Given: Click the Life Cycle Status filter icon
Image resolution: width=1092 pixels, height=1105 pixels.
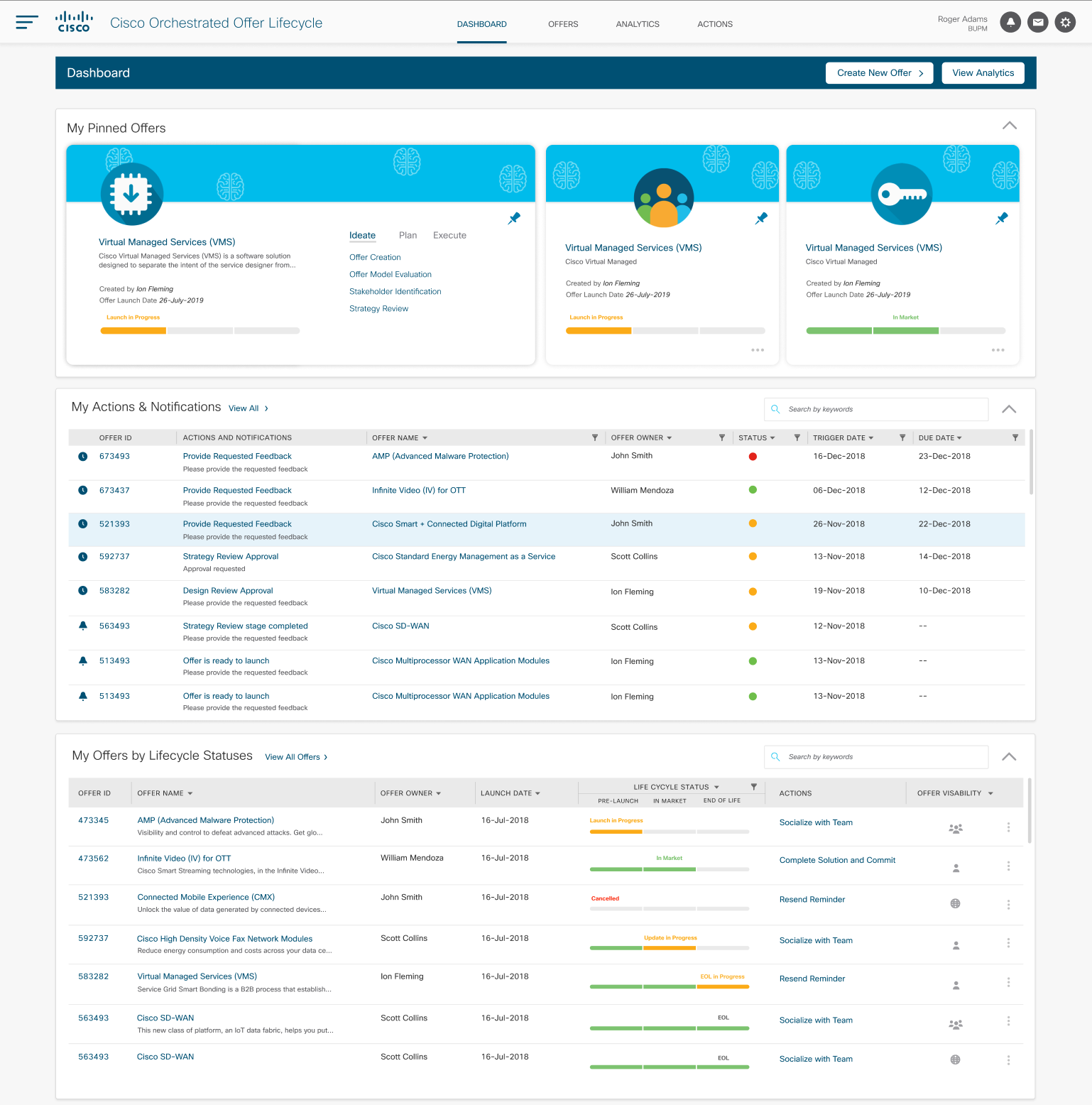Looking at the screenshot, I should point(754,787).
